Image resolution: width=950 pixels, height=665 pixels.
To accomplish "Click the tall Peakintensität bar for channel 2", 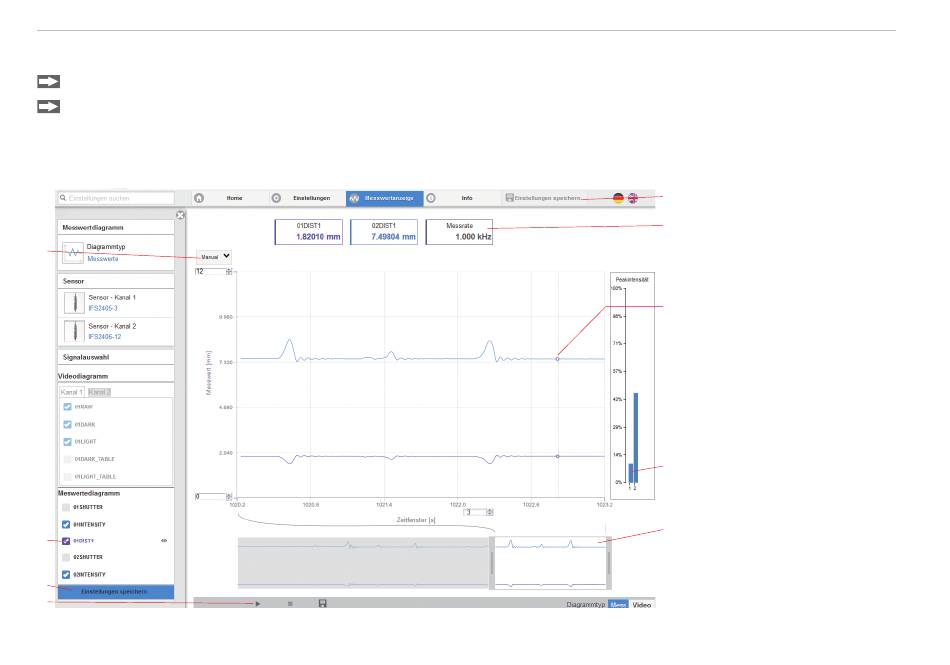I will 636,438.
